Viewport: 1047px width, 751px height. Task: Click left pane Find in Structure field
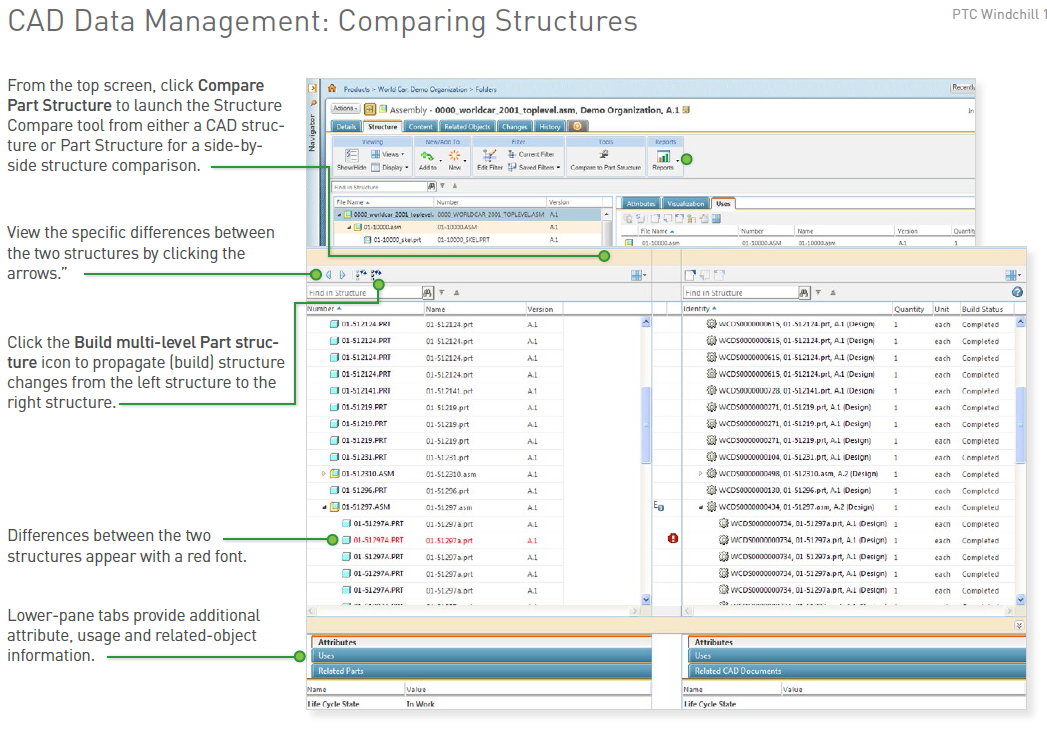coord(364,293)
